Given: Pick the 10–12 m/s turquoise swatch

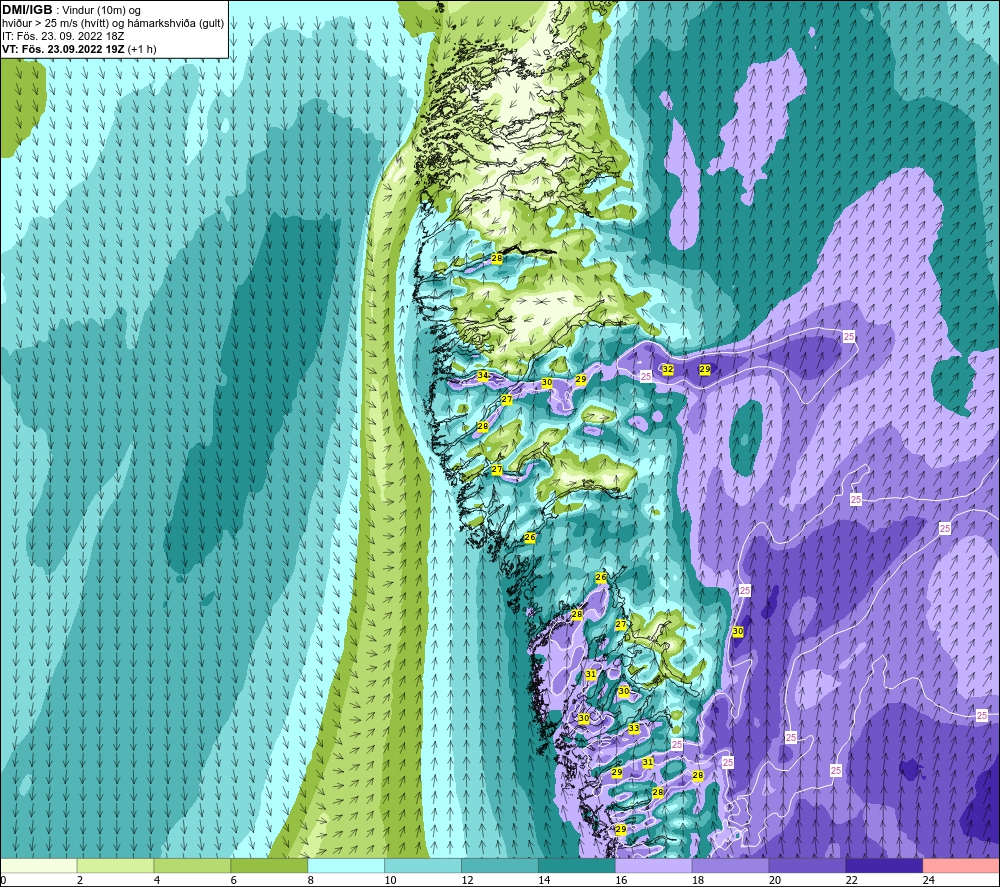Looking at the screenshot, I should (x=423, y=865).
